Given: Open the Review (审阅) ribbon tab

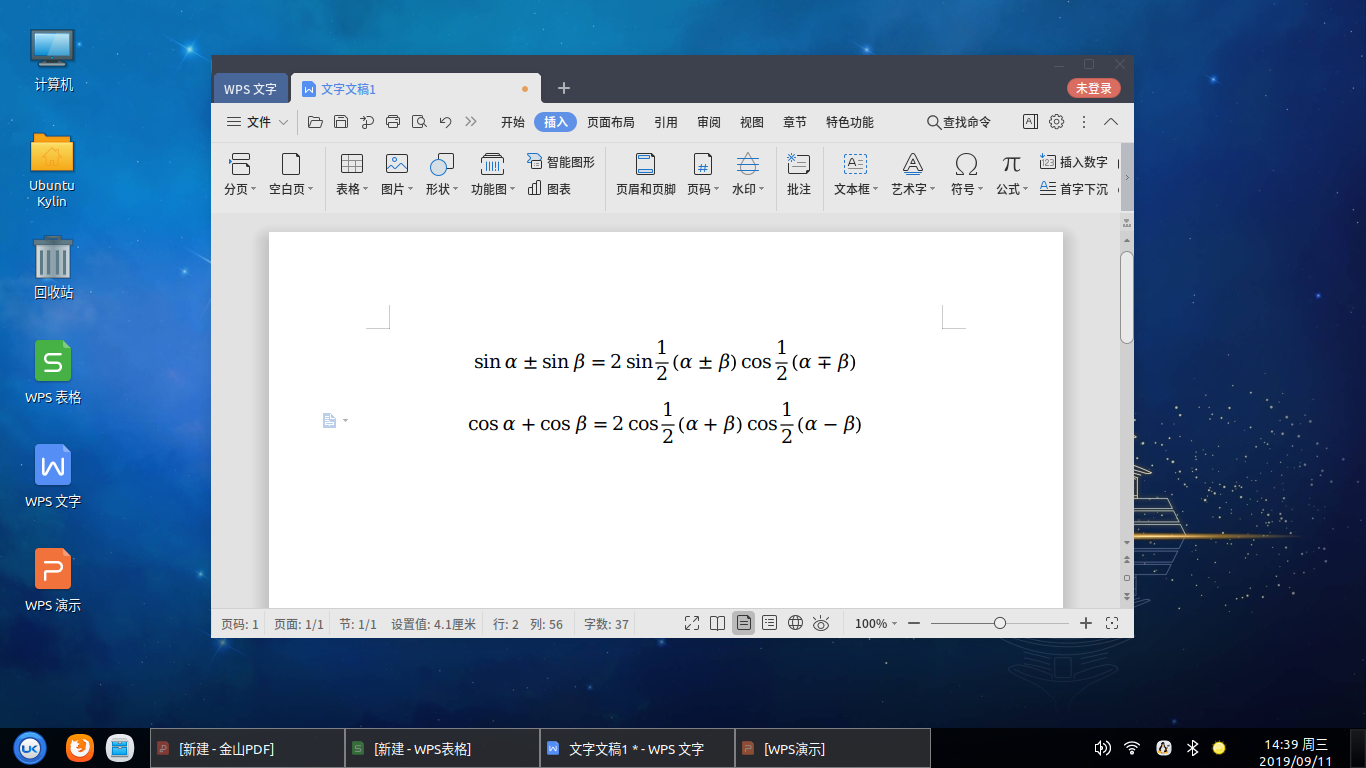Looking at the screenshot, I should pyautogui.click(x=708, y=122).
